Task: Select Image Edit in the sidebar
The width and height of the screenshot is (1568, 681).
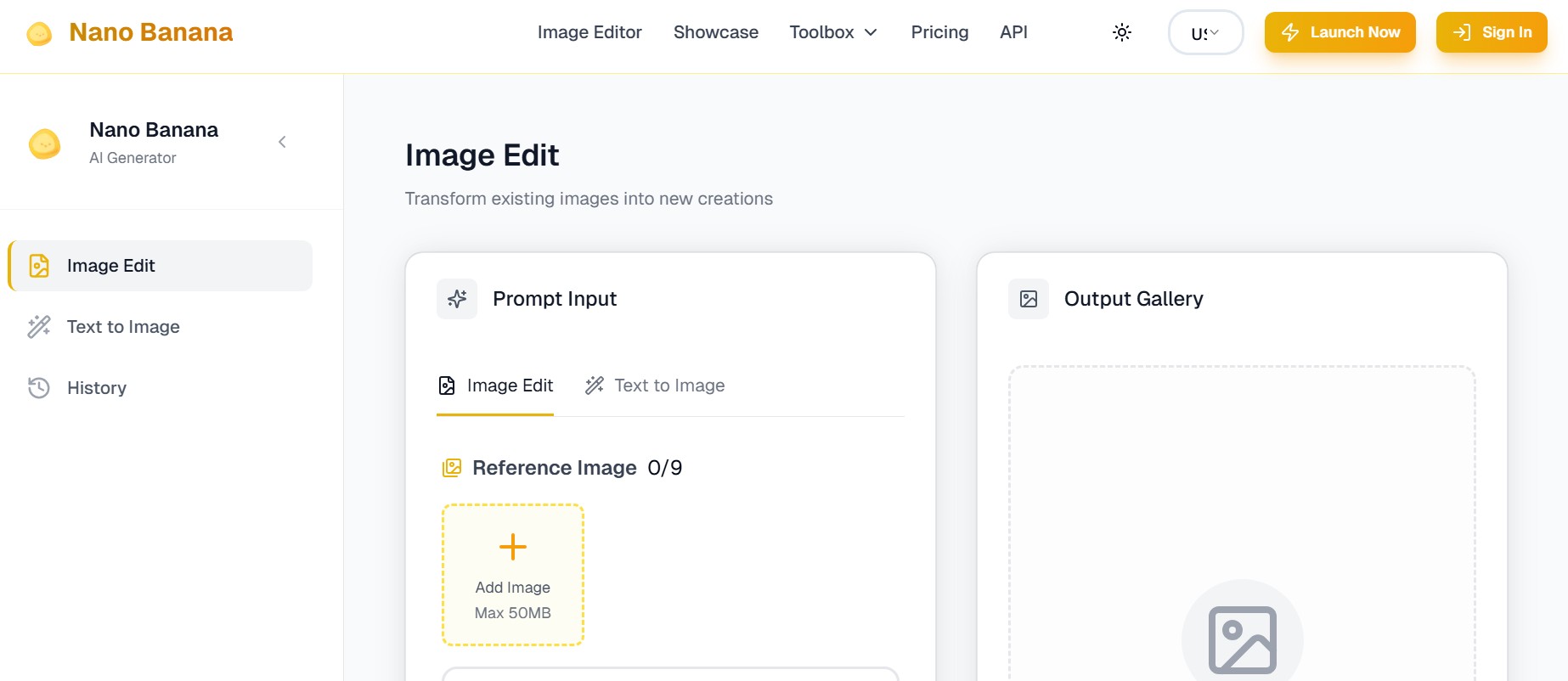Action: coord(161,266)
